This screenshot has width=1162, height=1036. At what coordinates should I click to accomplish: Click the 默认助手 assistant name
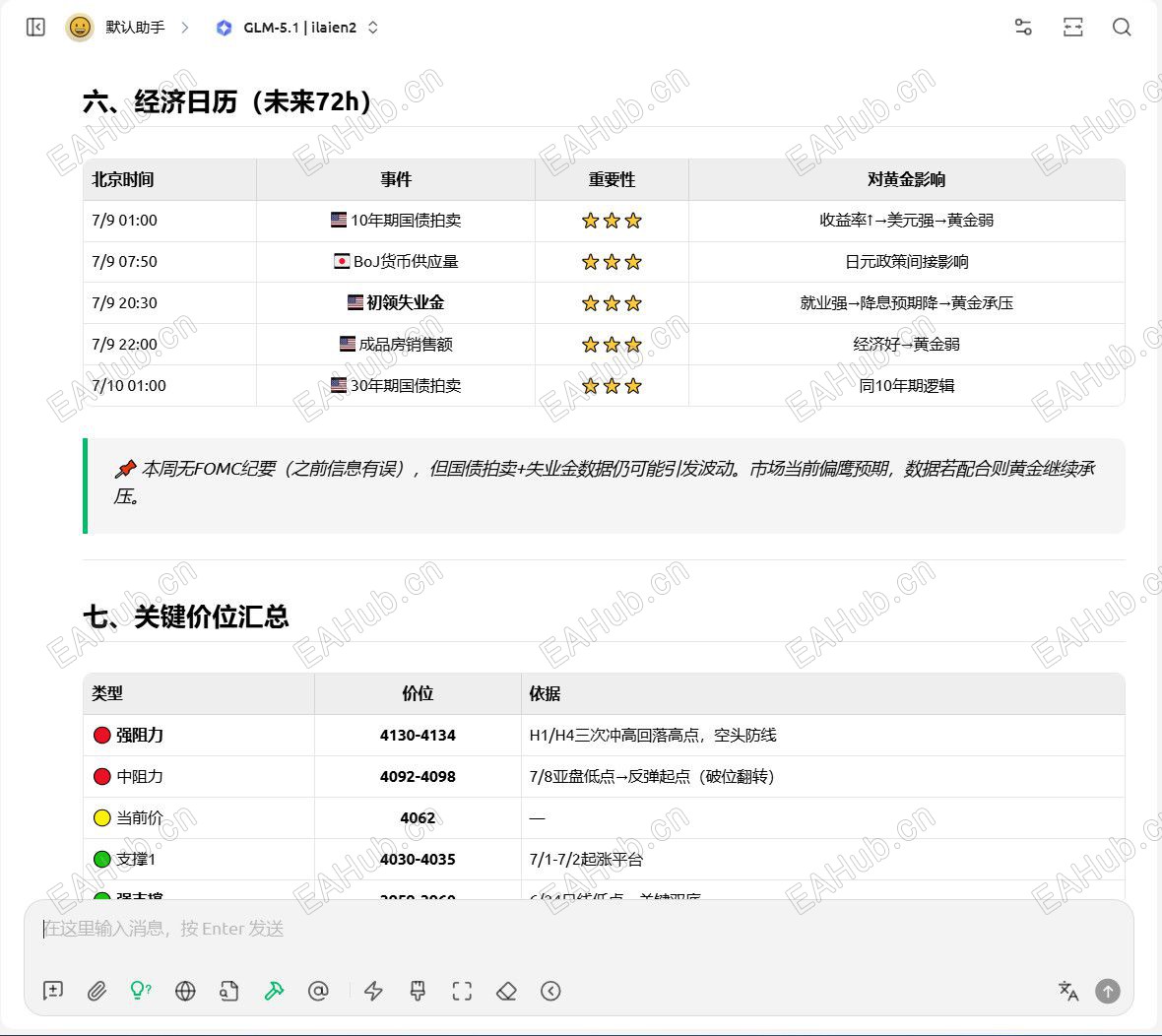(x=135, y=28)
